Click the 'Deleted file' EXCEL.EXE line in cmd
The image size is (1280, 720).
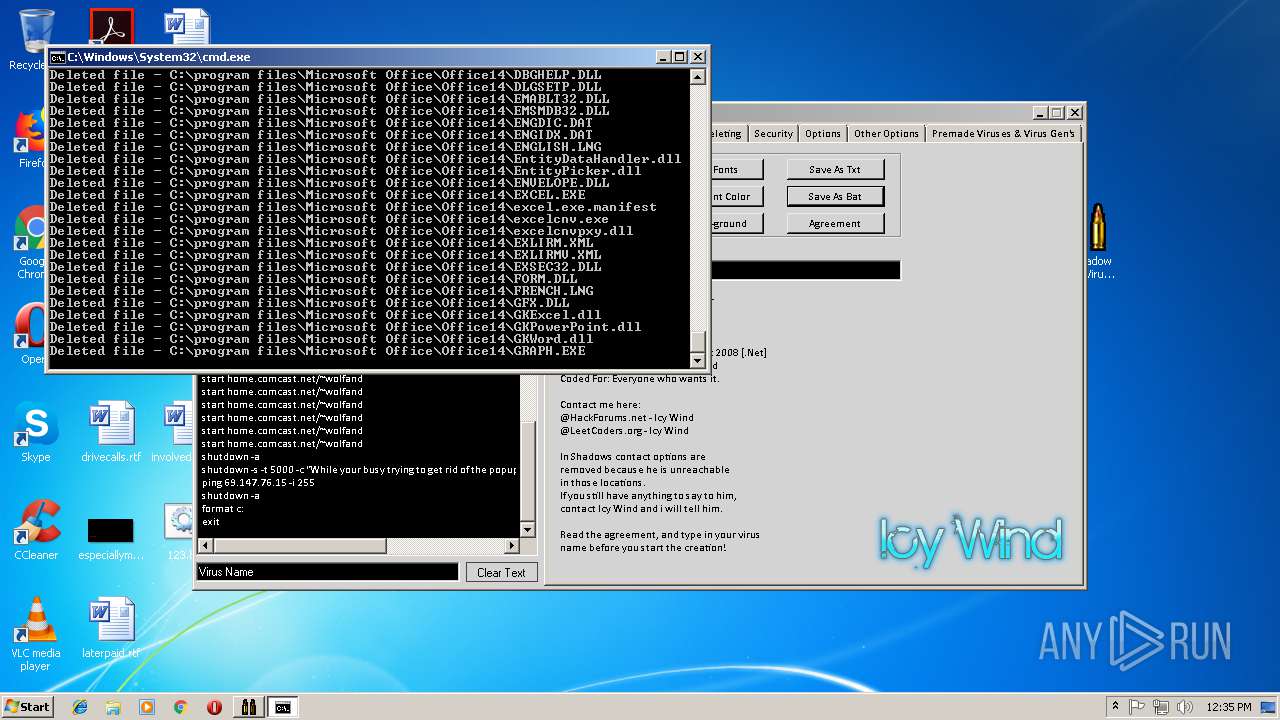click(x=317, y=195)
